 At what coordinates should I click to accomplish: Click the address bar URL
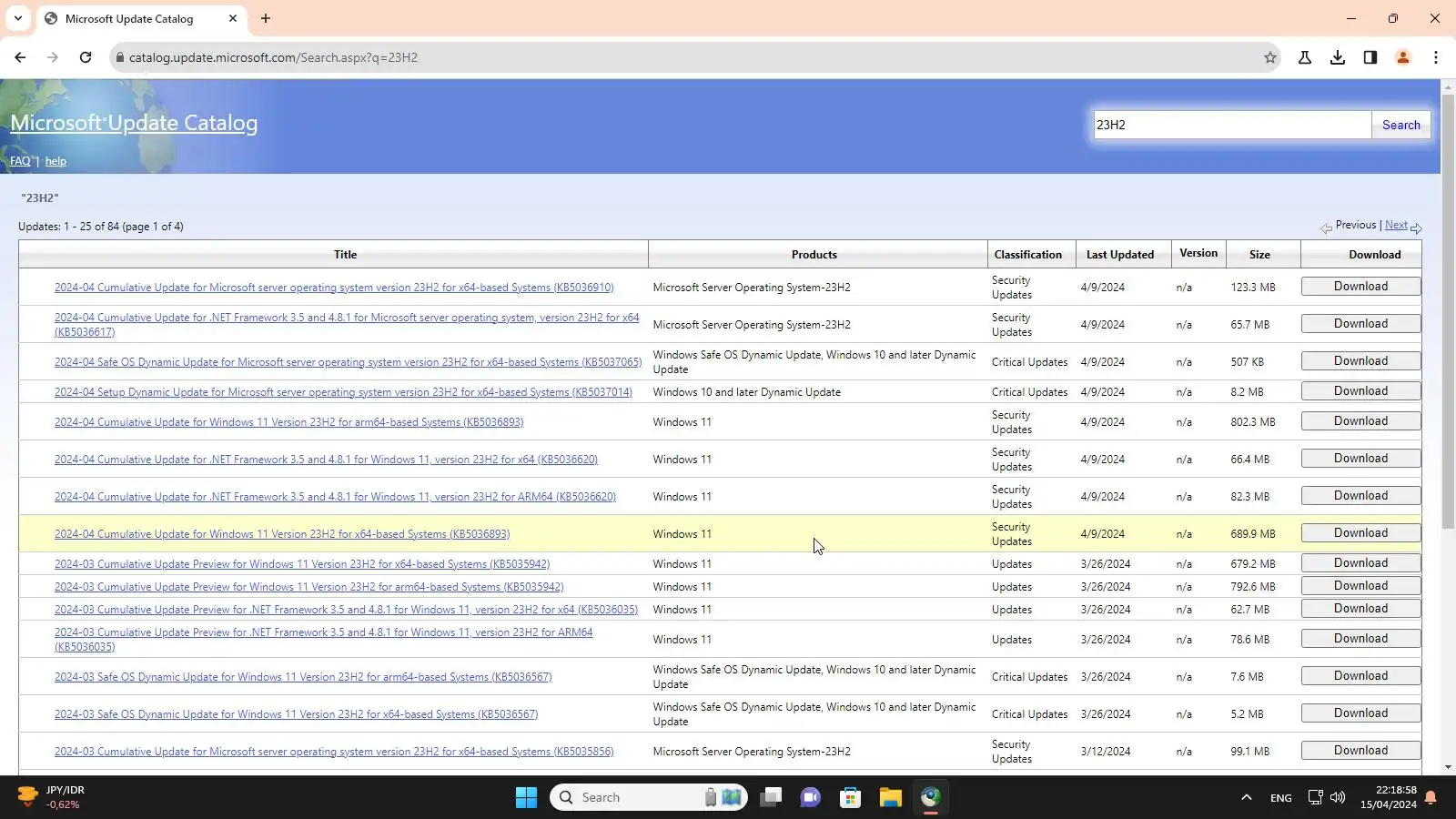point(273,57)
